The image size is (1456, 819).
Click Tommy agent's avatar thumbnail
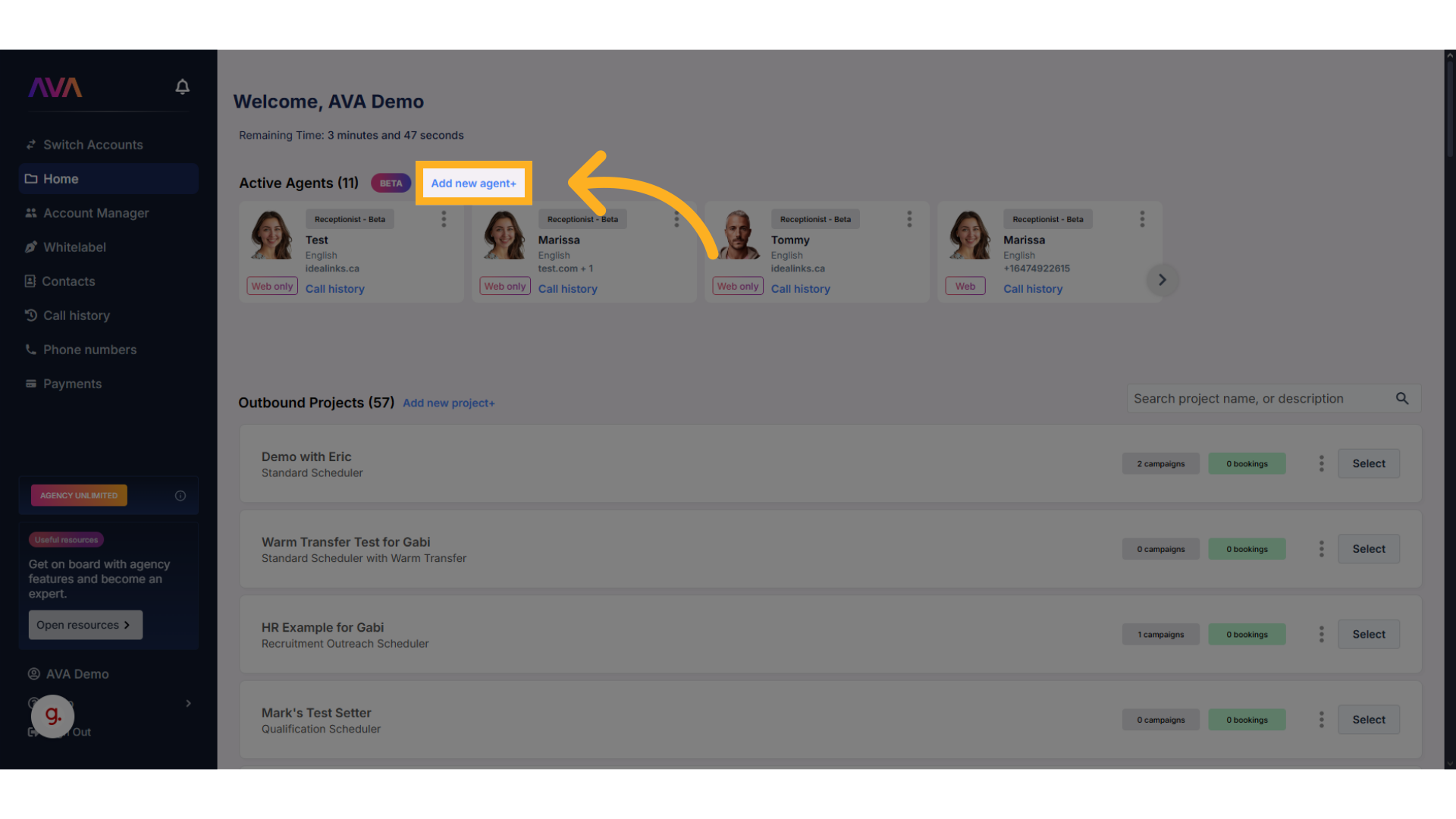click(738, 235)
